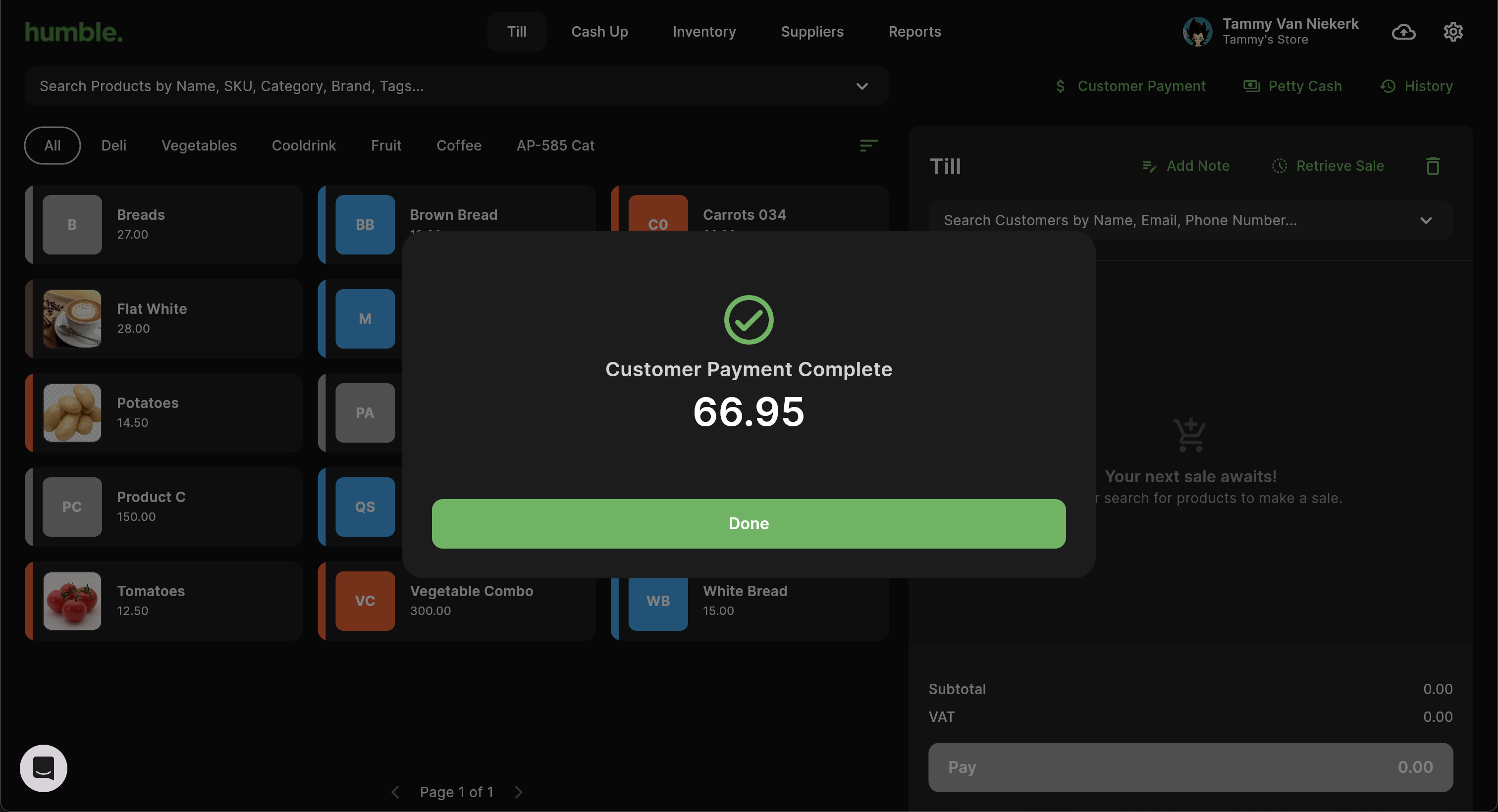
Task: Open the Cash Up tab
Action: 599,31
